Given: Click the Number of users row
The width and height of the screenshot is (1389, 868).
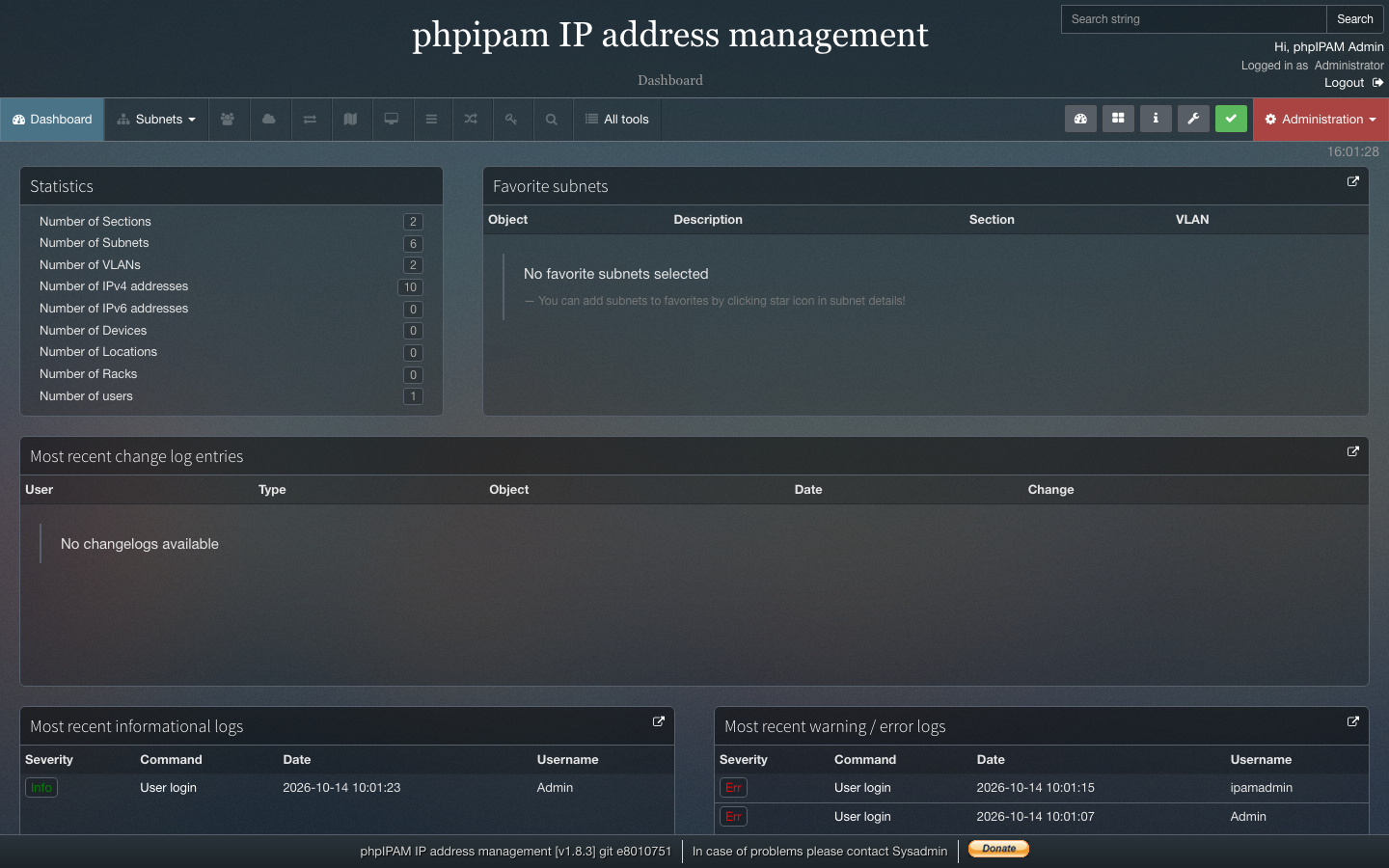Looking at the screenshot, I should click(x=231, y=396).
